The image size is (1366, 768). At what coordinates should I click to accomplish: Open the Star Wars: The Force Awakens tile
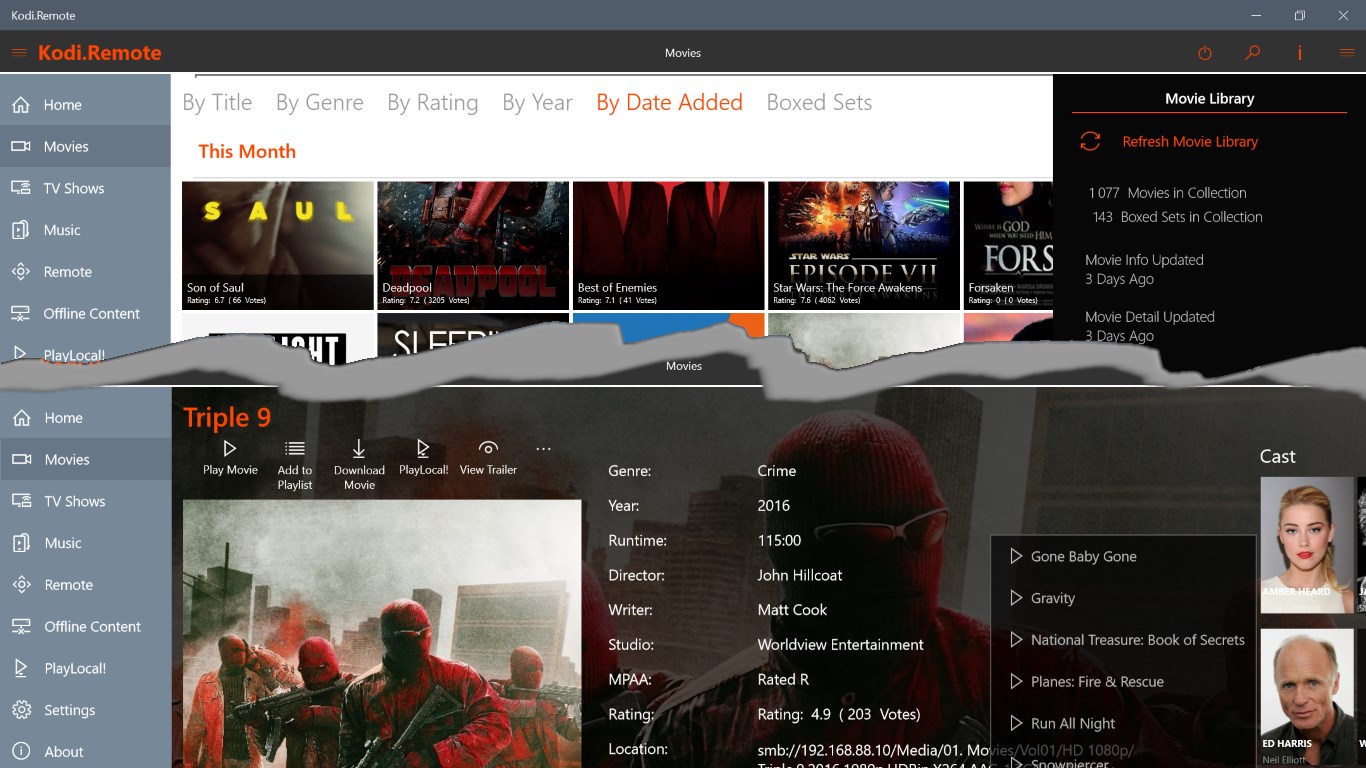click(x=864, y=245)
